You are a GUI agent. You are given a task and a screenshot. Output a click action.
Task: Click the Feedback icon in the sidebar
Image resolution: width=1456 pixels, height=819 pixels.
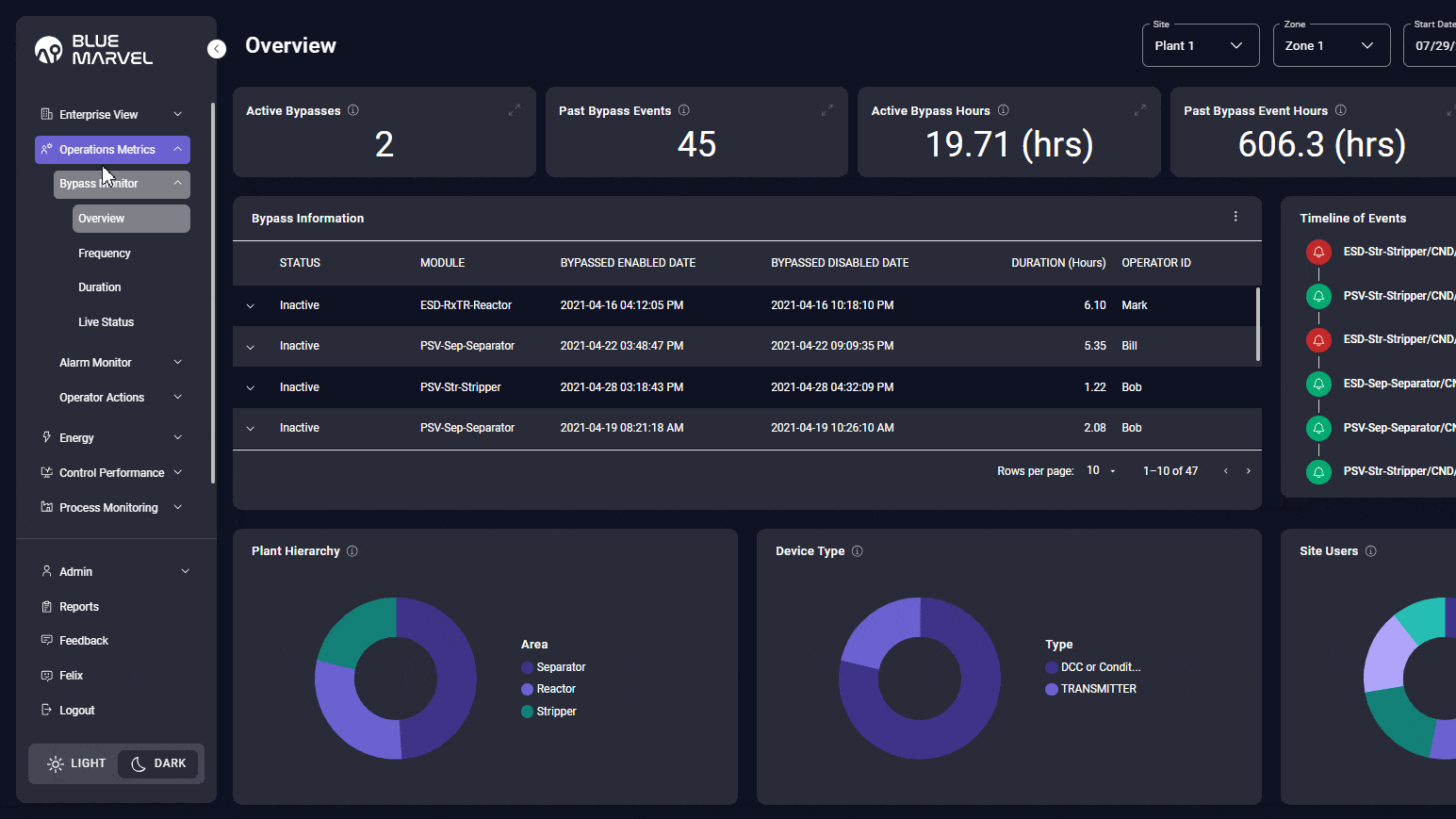(46, 640)
